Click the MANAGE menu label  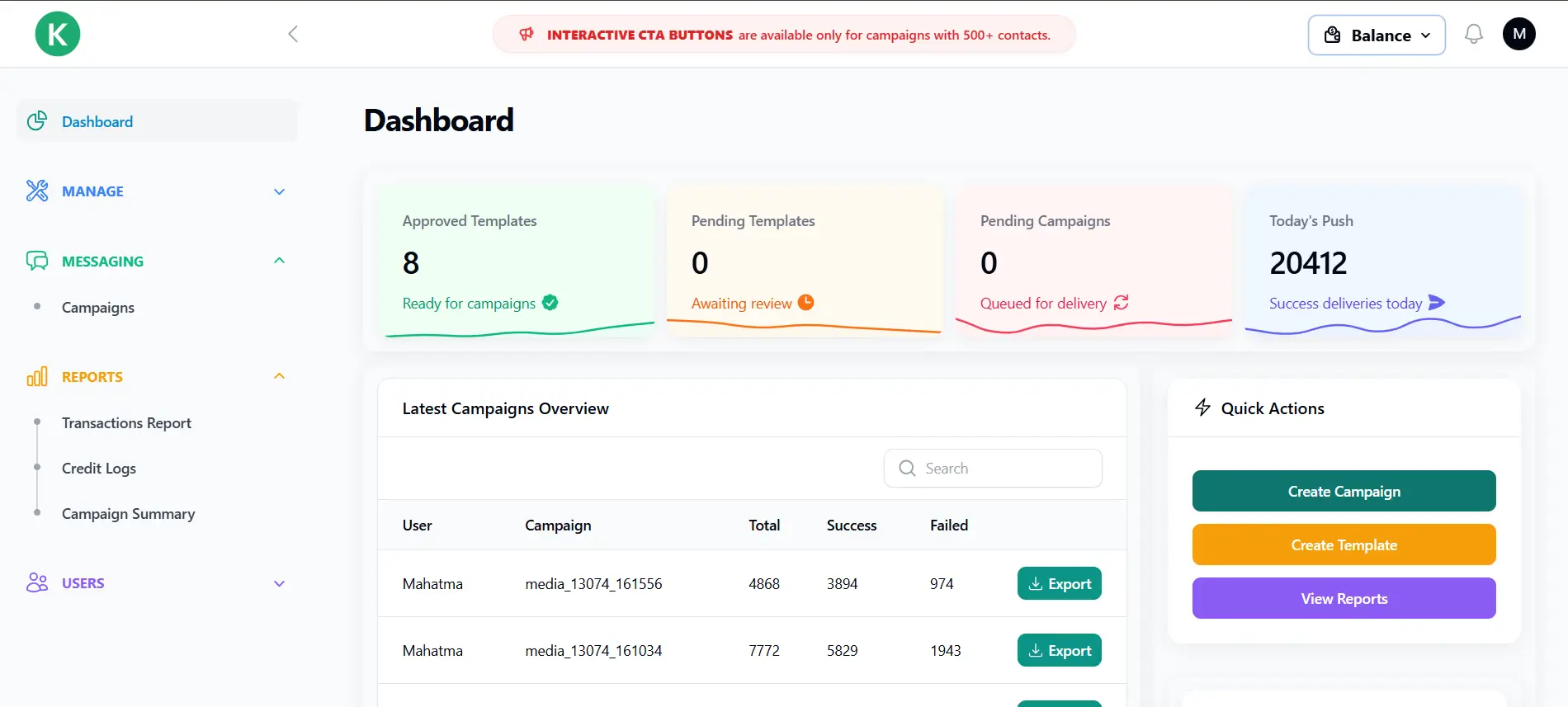92,191
